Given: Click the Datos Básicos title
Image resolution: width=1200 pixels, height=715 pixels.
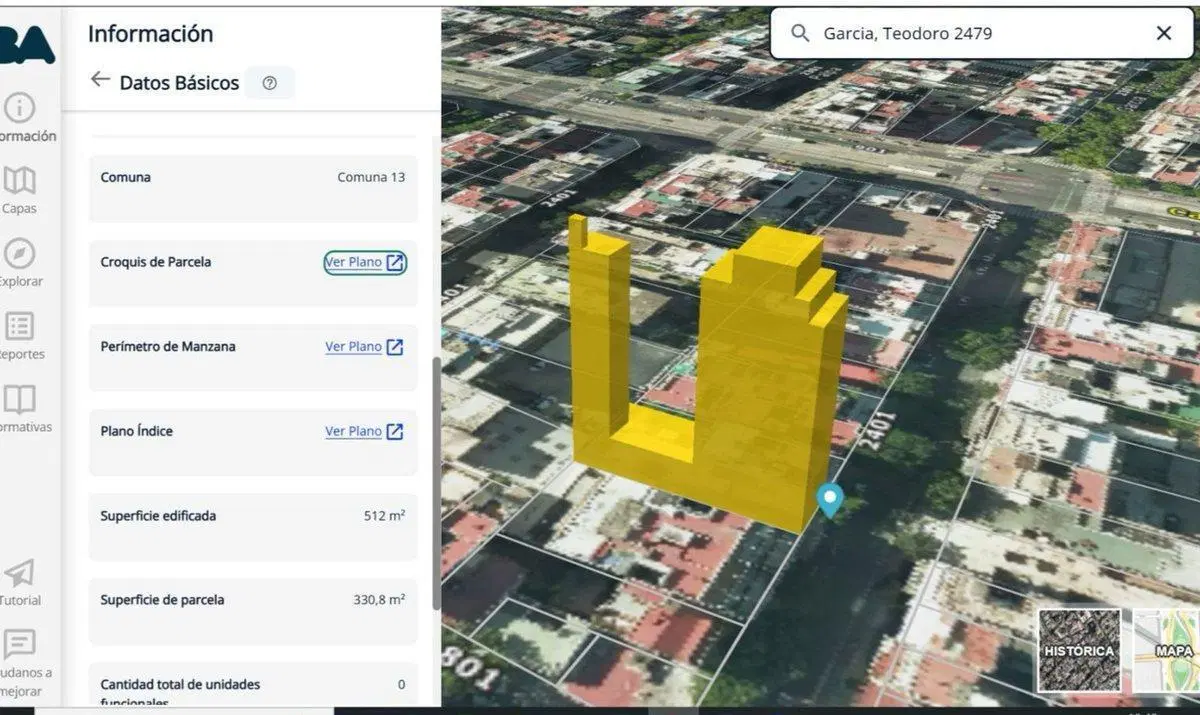Looking at the screenshot, I should (x=179, y=83).
